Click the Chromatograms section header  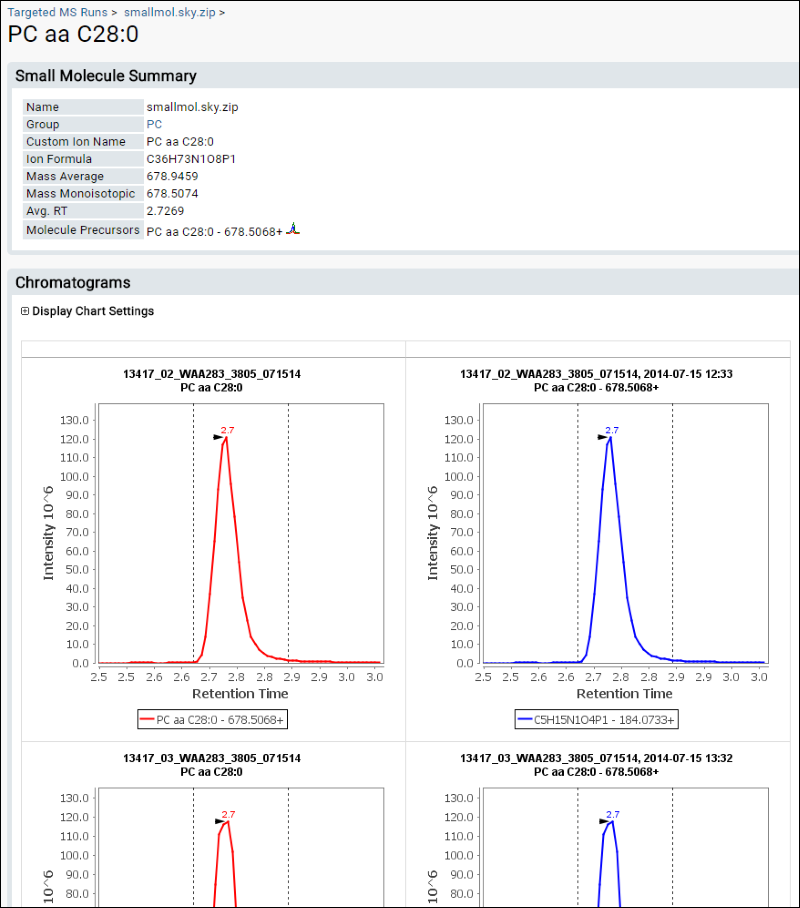(73, 283)
